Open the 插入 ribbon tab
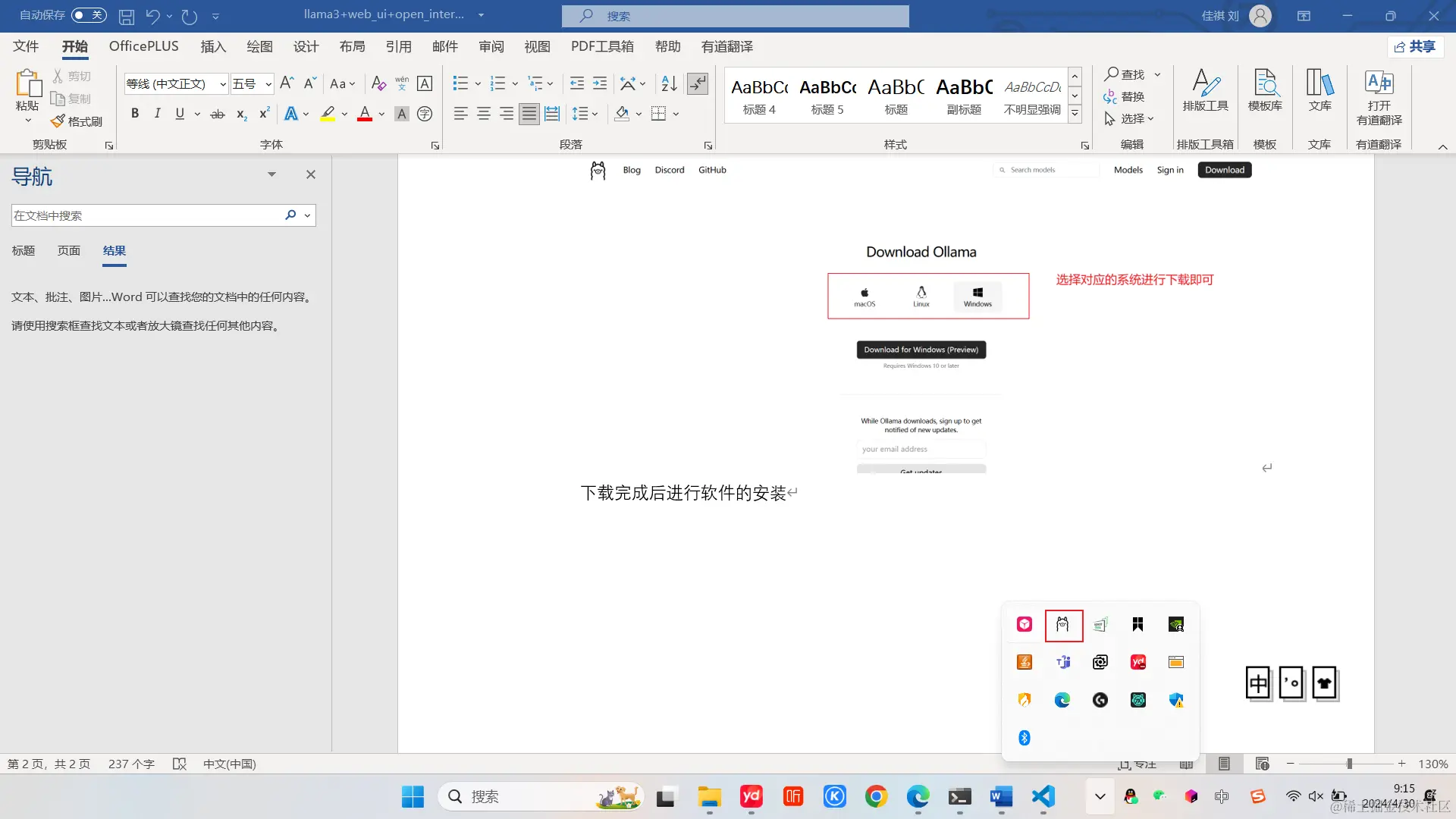 click(213, 47)
